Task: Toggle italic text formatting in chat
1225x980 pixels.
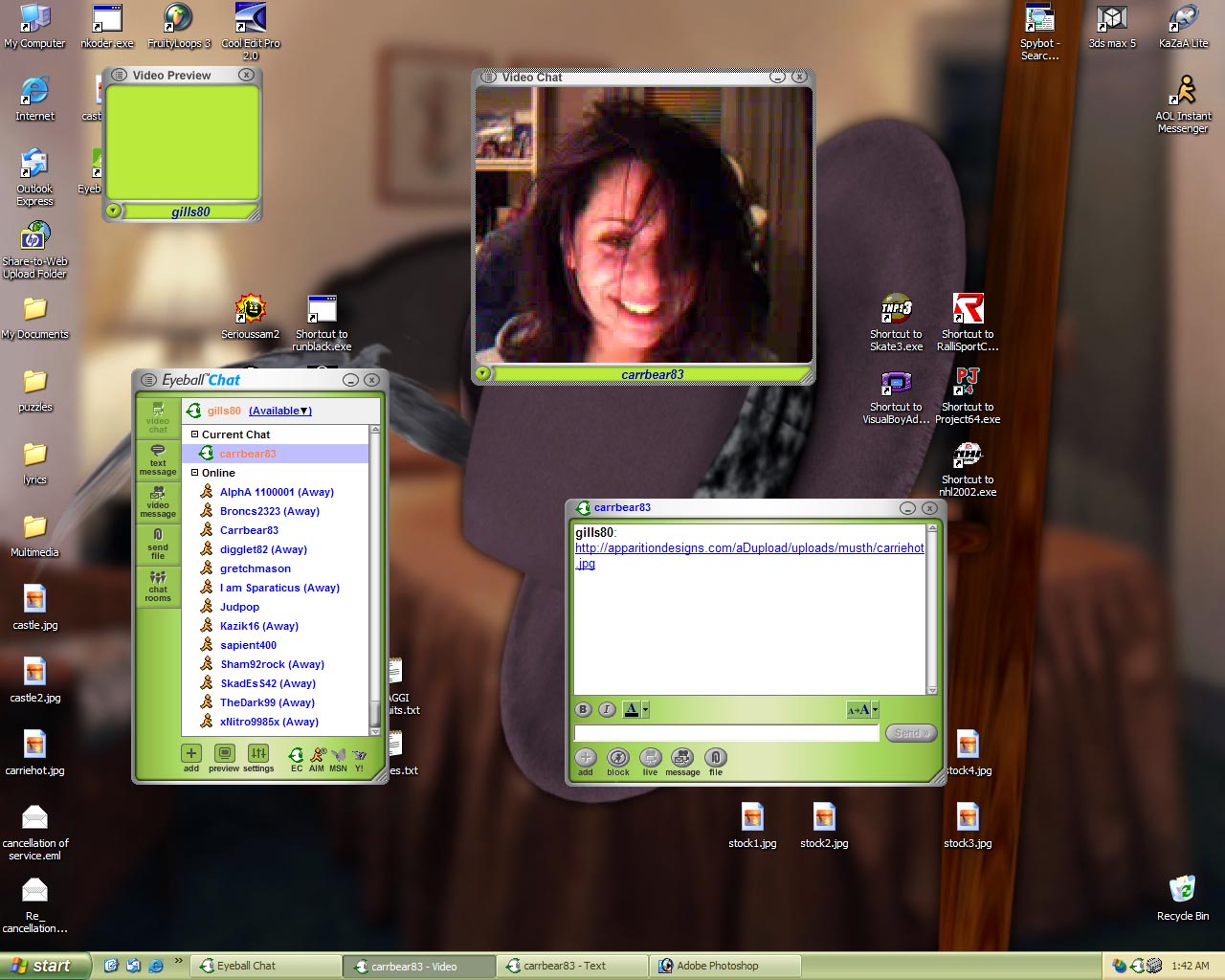Action: coord(607,709)
